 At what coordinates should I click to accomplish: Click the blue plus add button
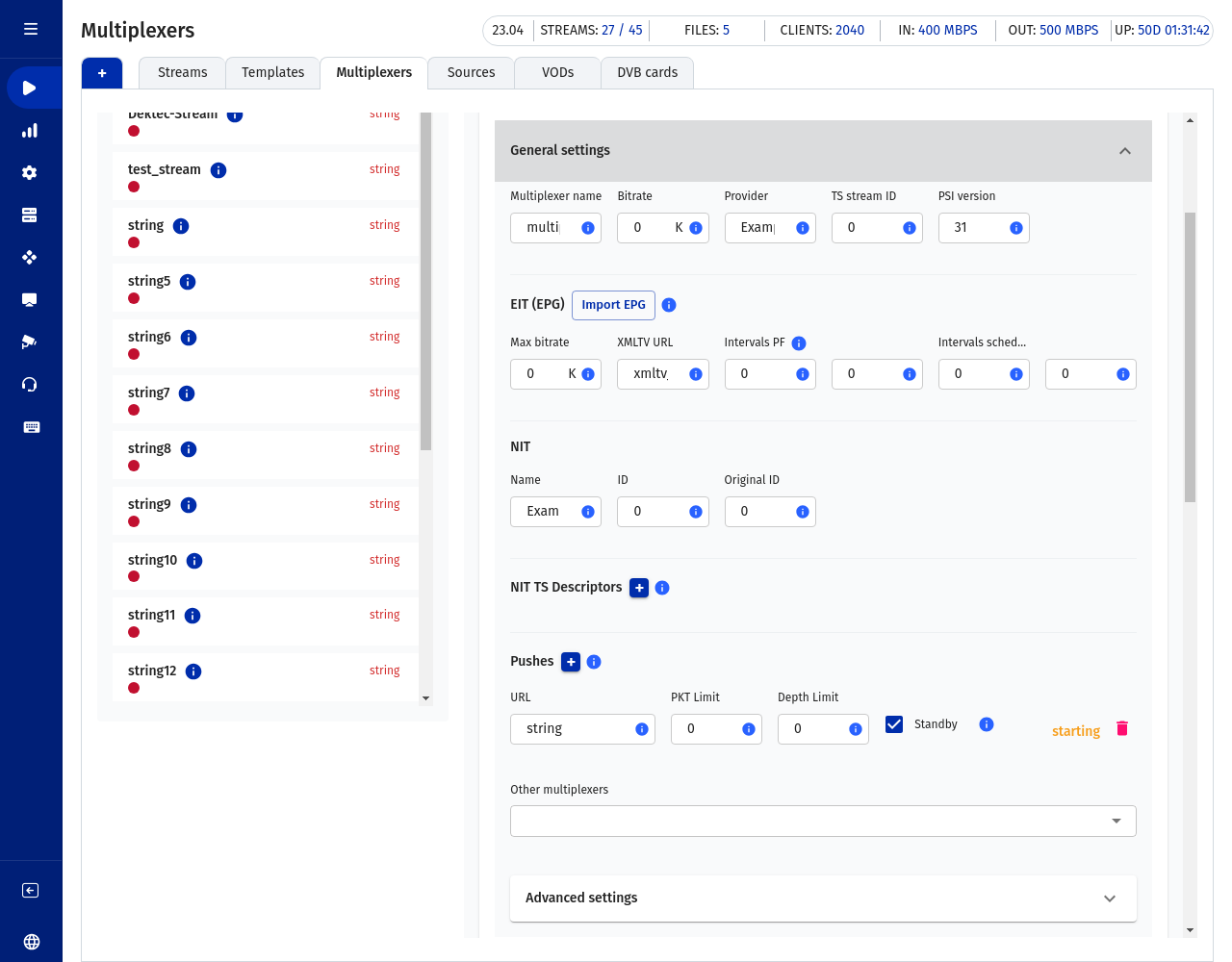click(102, 73)
